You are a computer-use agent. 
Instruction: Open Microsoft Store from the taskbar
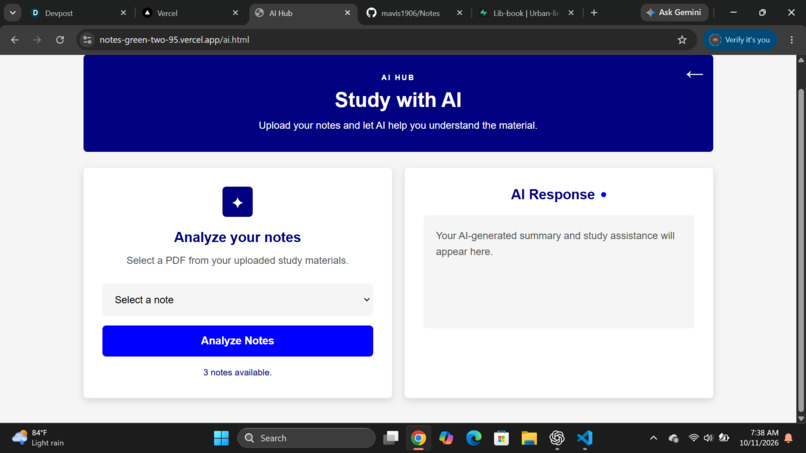(x=501, y=438)
